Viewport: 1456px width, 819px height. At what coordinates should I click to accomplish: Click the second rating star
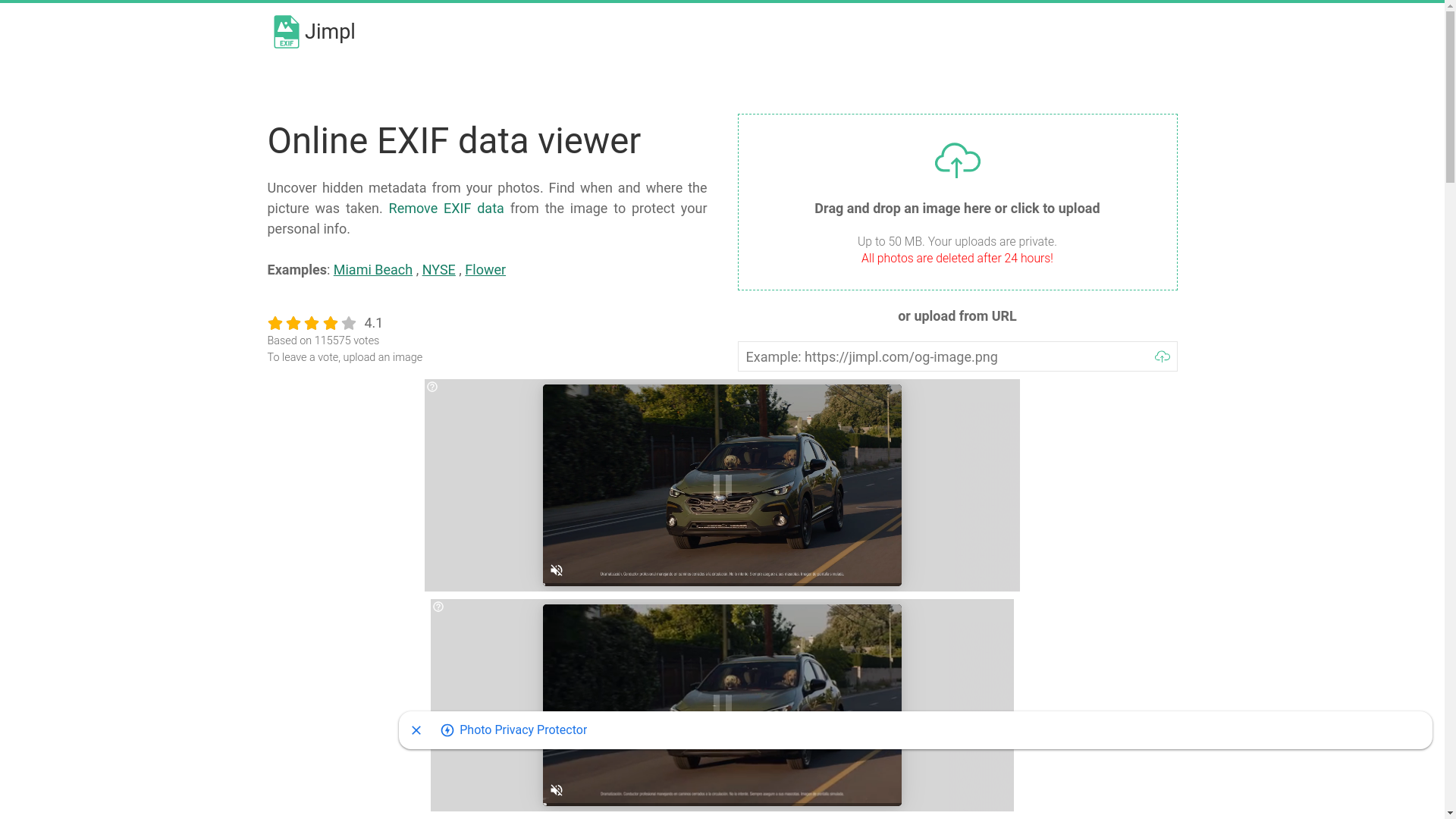coord(293,323)
